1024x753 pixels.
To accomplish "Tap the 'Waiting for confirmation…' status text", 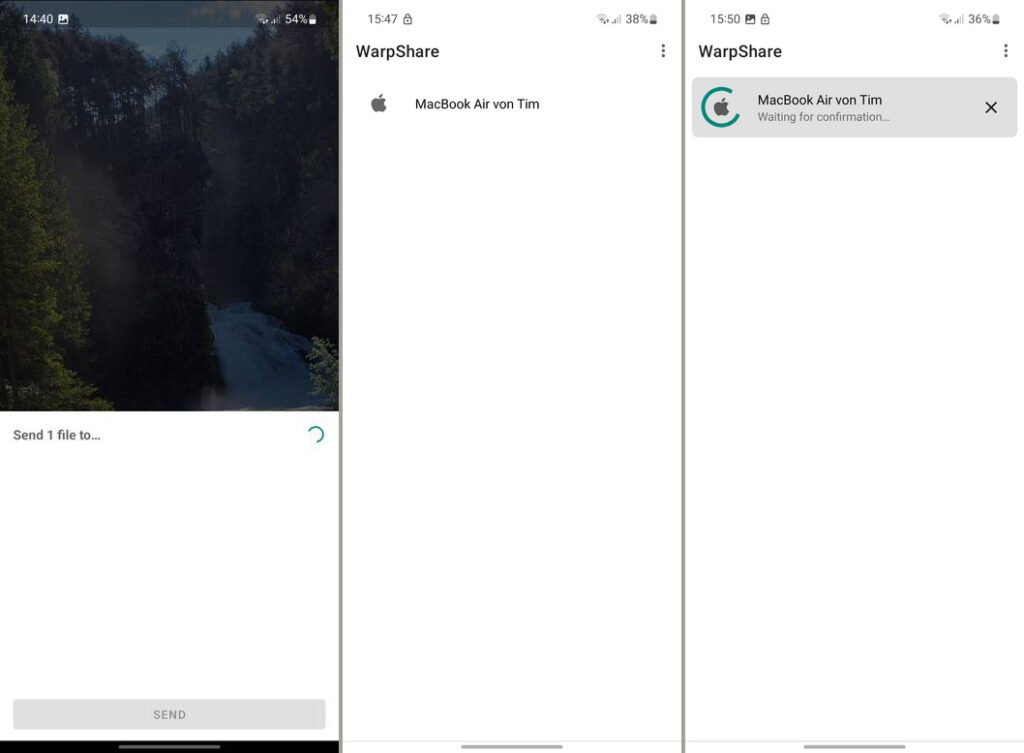I will pyautogui.click(x=823, y=117).
